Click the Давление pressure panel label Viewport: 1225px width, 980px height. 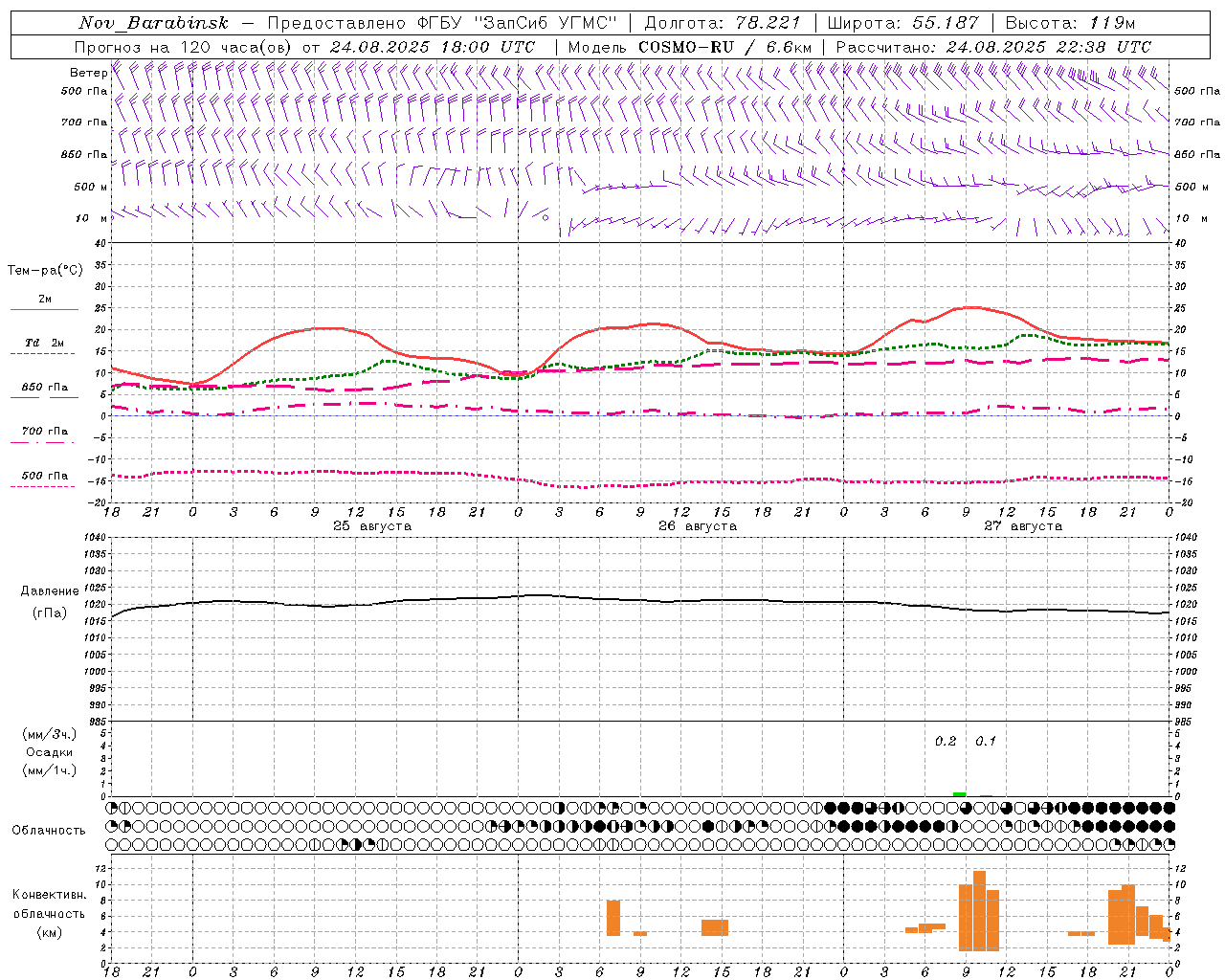(x=50, y=591)
